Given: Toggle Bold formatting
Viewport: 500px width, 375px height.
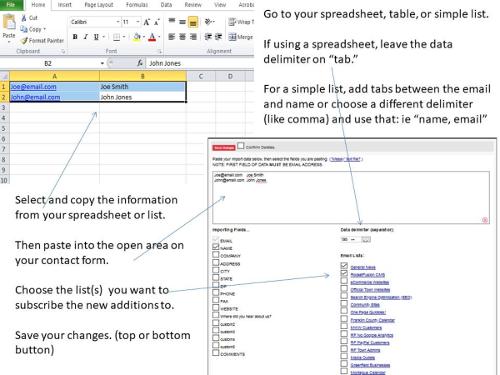Looking at the screenshot, I should pos(75,37).
